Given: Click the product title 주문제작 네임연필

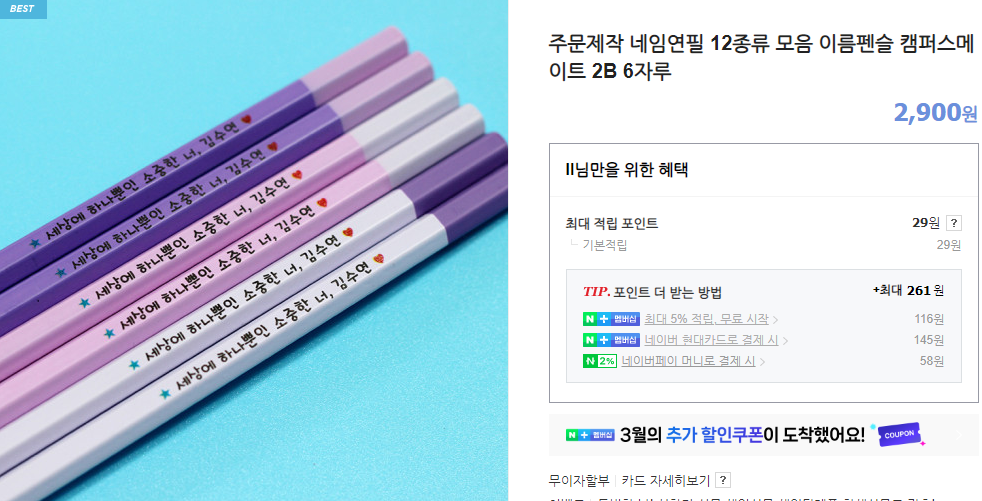Looking at the screenshot, I should coord(762,56).
